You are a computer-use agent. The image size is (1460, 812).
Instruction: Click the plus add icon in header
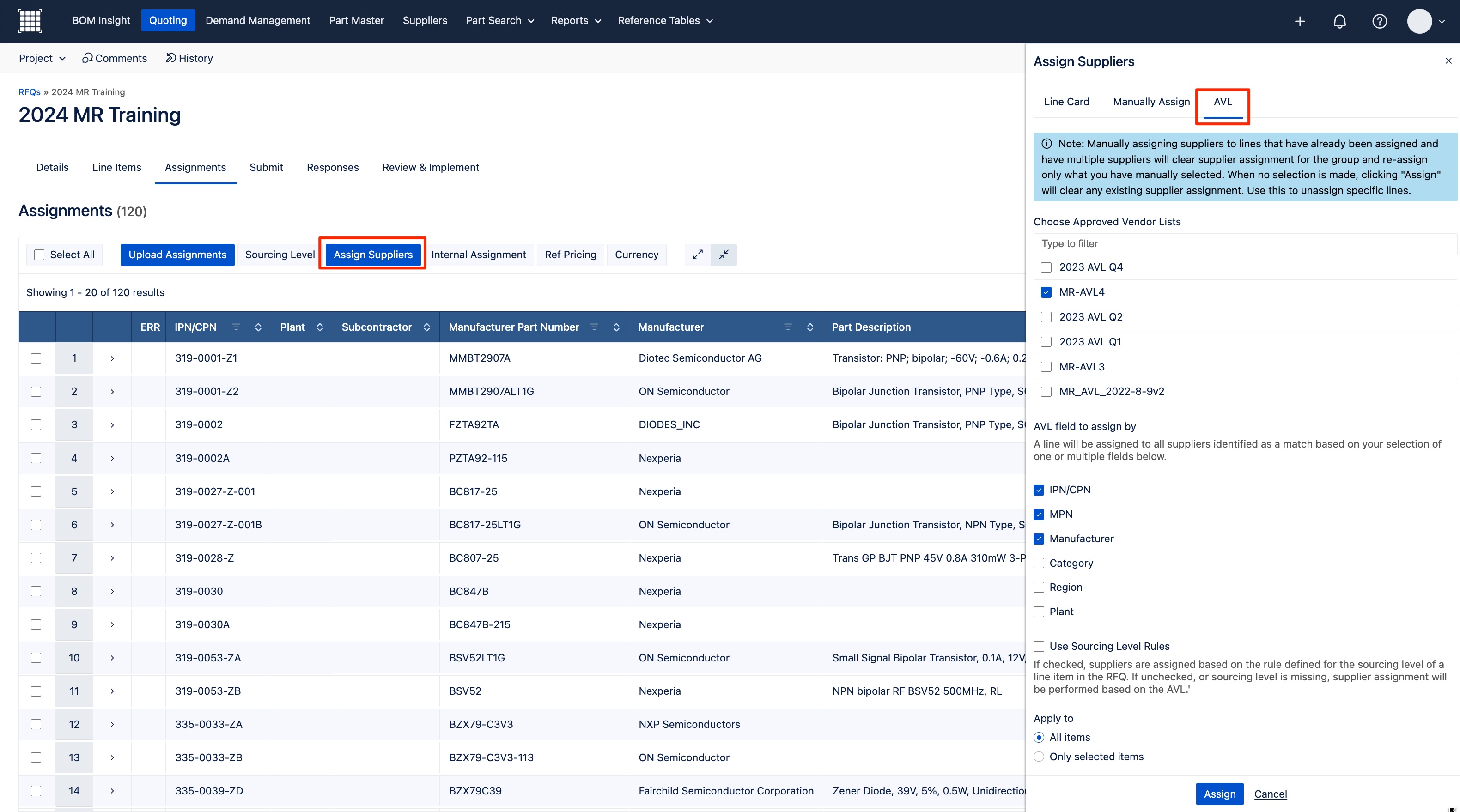pyautogui.click(x=1300, y=22)
